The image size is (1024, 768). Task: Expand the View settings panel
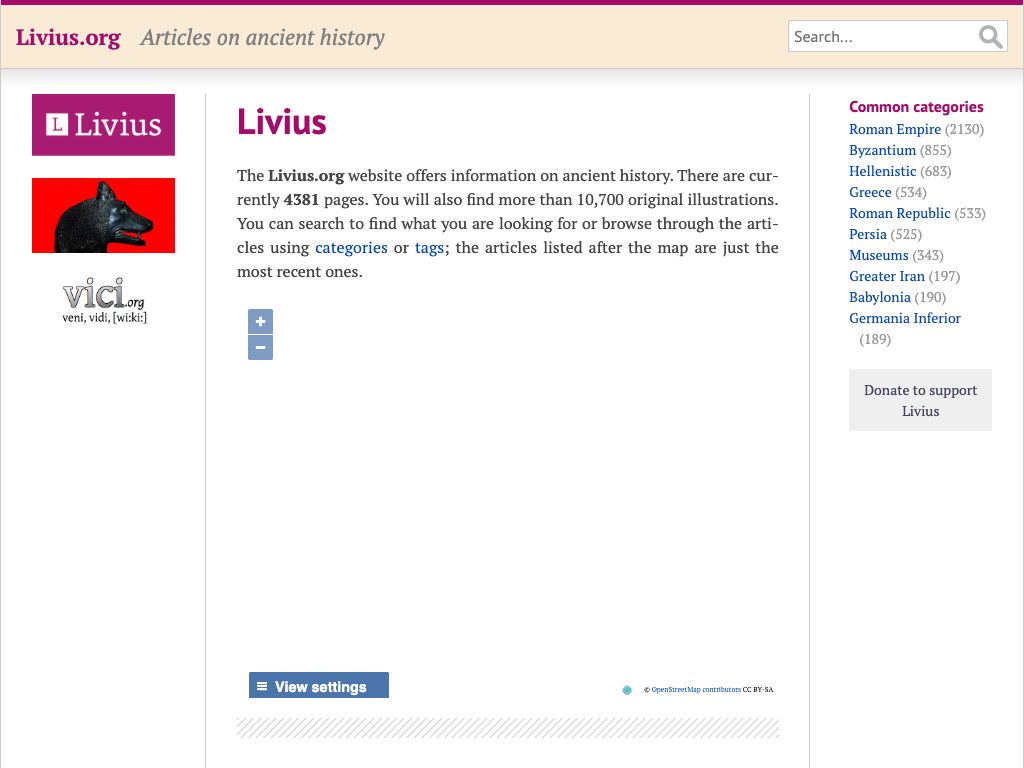click(x=318, y=686)
